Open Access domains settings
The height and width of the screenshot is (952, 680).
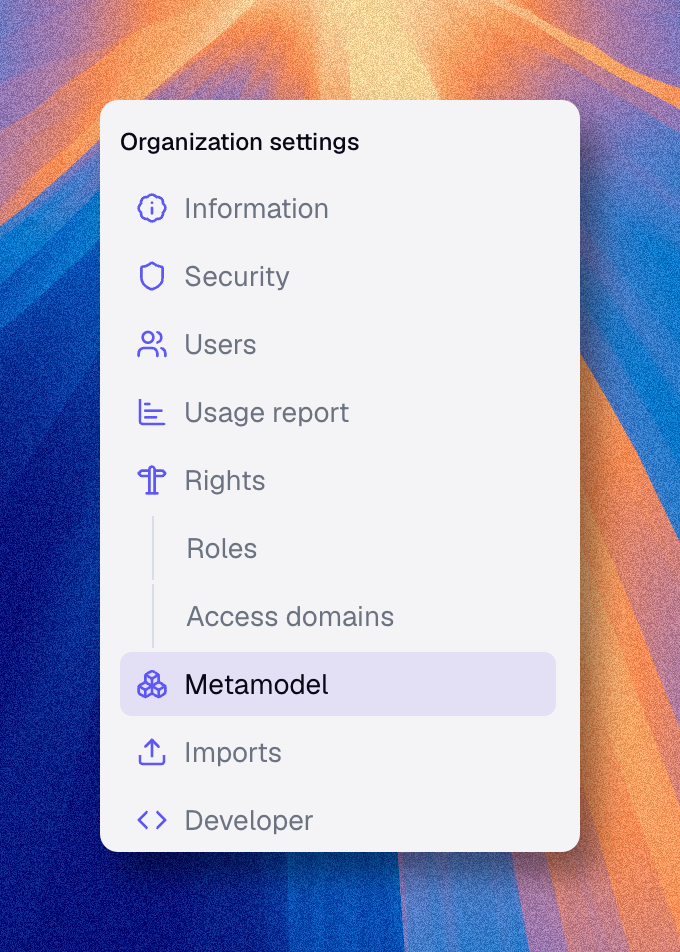click(290, 616)
